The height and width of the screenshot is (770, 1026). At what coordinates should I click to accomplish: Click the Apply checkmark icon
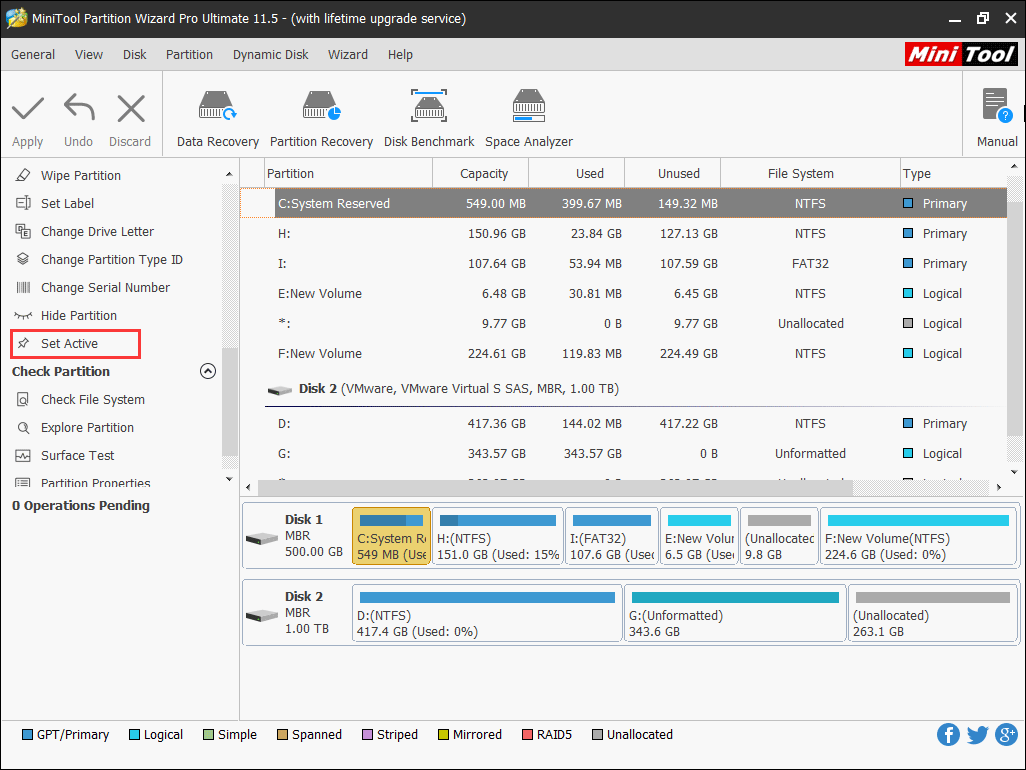tap(27, 109)
